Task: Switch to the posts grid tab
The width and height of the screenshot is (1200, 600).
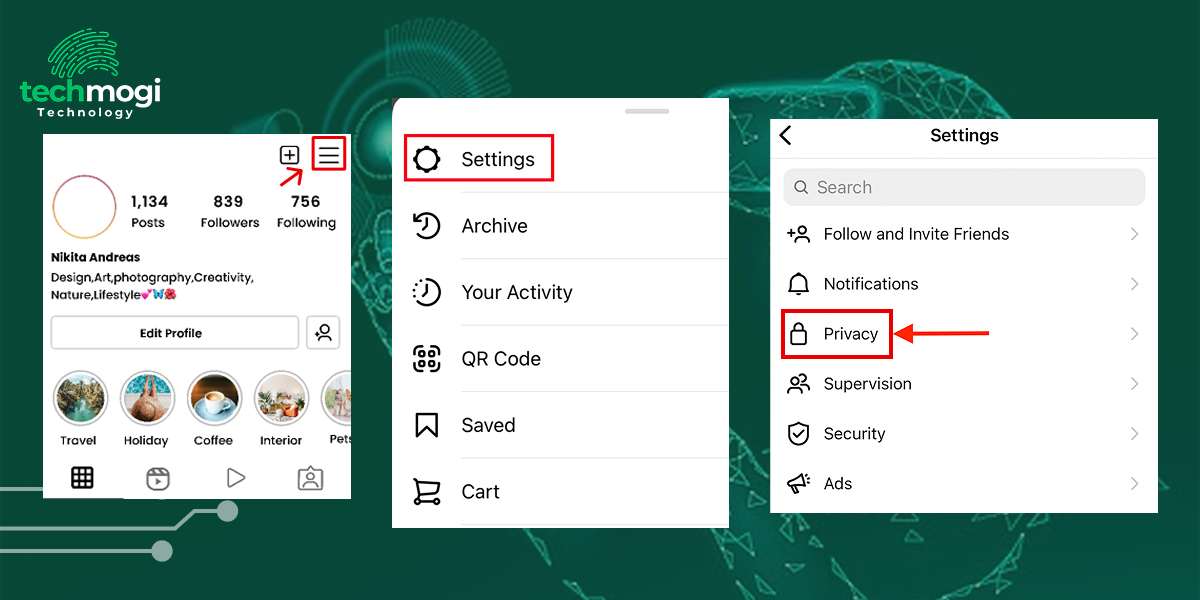Action: click(x=82, y=478)
